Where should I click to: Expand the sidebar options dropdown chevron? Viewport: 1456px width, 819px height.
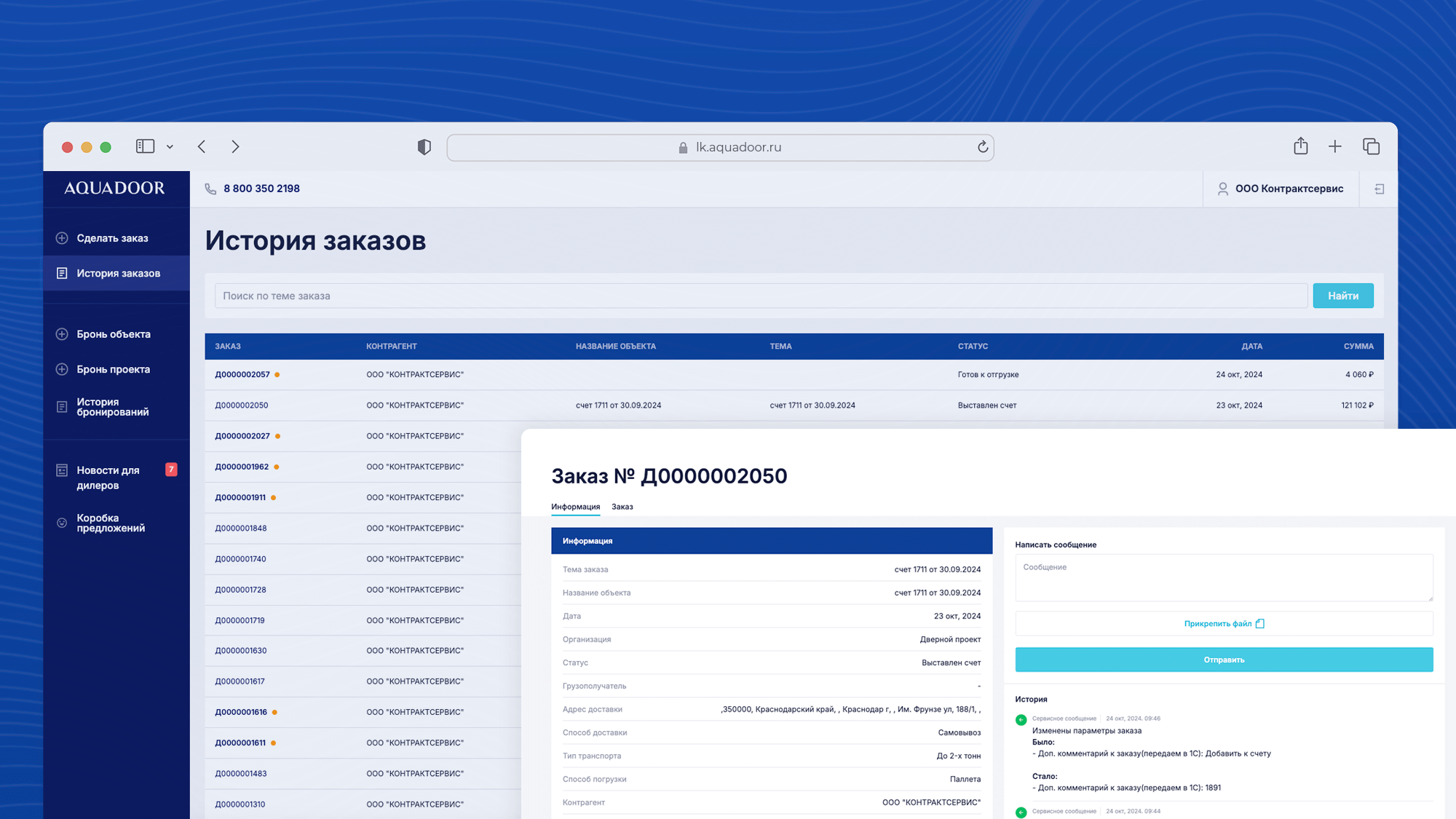(x=170, y=147)
